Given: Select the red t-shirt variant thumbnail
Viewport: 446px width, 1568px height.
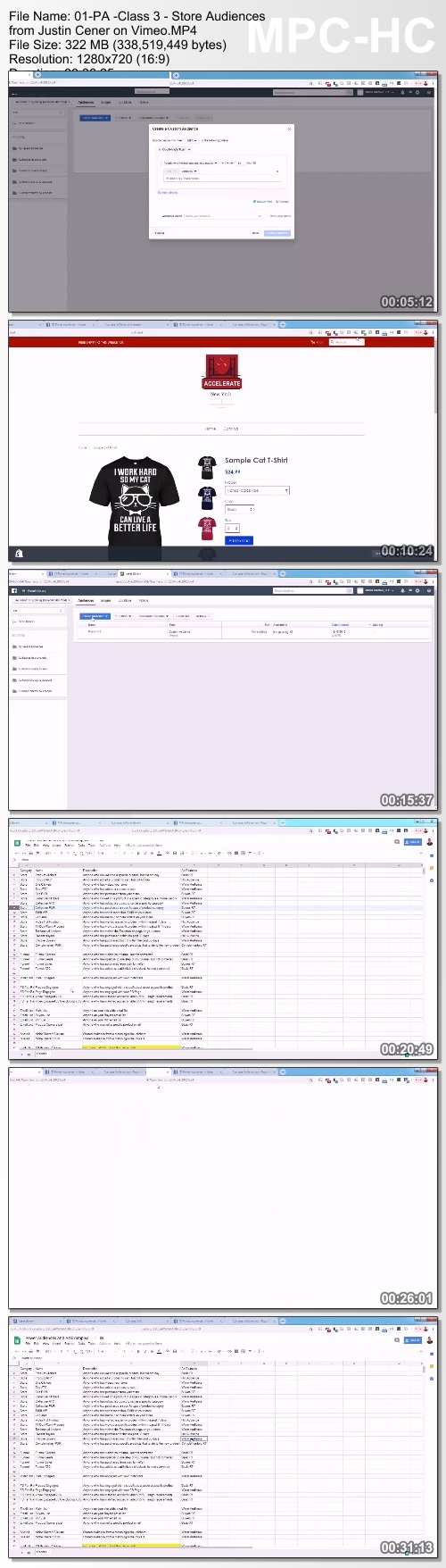Looking at the screenshot, I should (207, 525).
